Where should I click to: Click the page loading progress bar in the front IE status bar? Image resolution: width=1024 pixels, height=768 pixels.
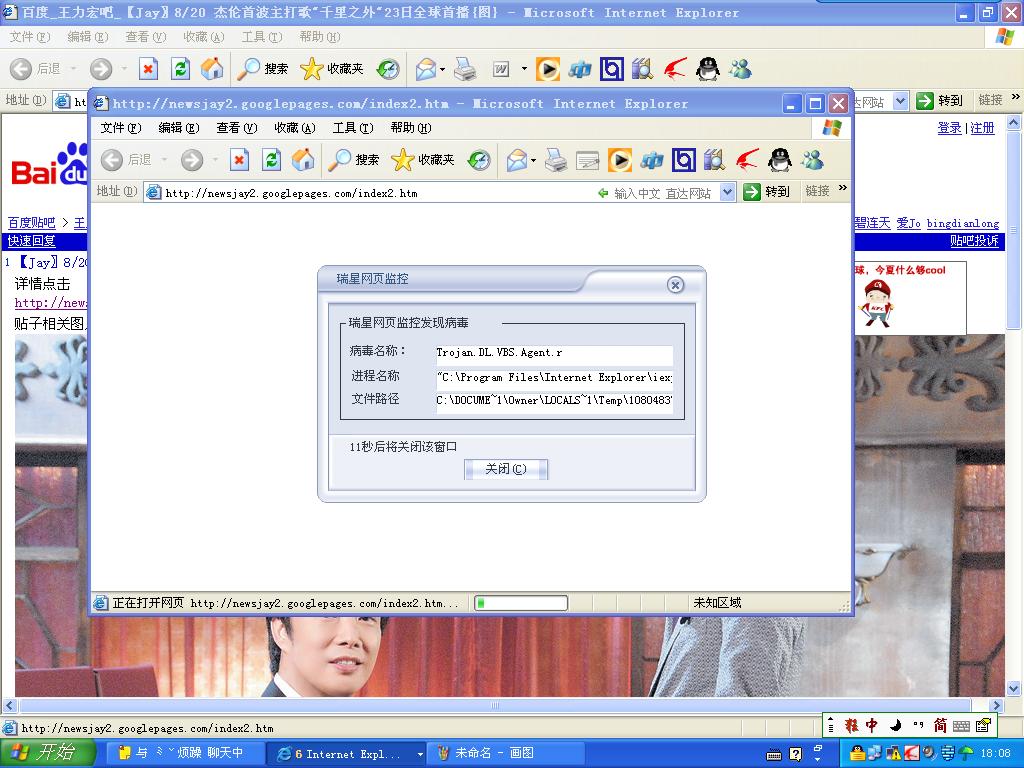click(x=520, y=603)
